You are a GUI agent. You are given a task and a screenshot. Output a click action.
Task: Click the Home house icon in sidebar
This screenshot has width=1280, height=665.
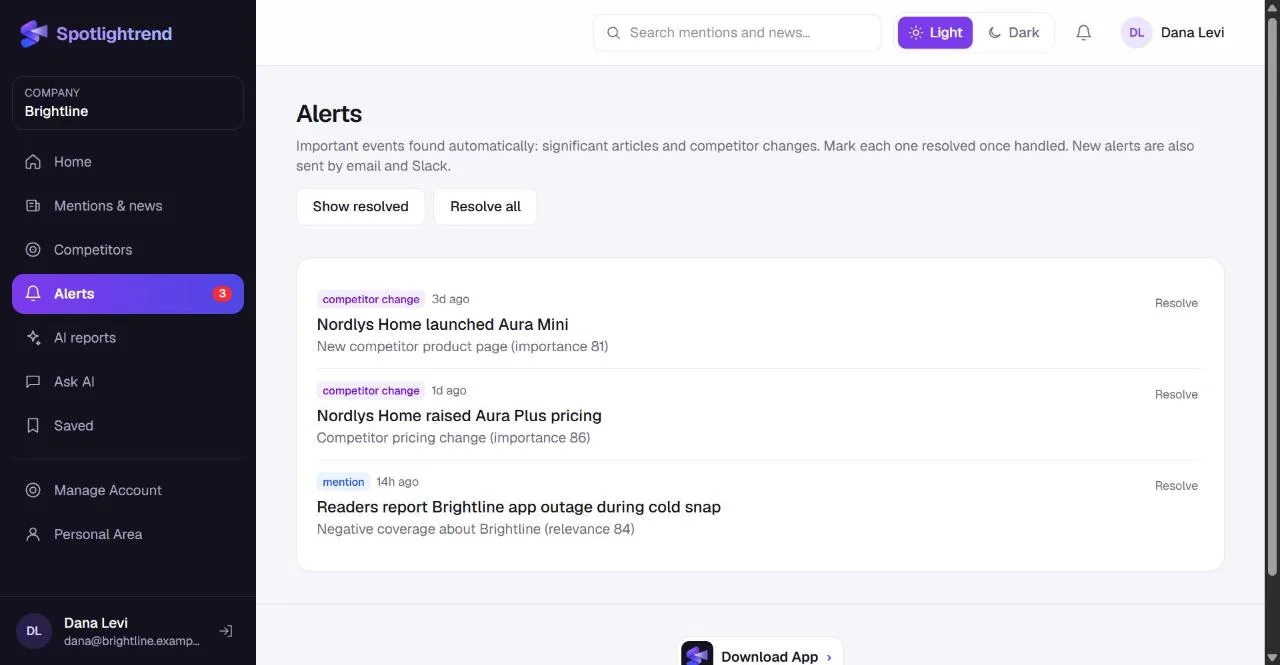coord(33,162)
